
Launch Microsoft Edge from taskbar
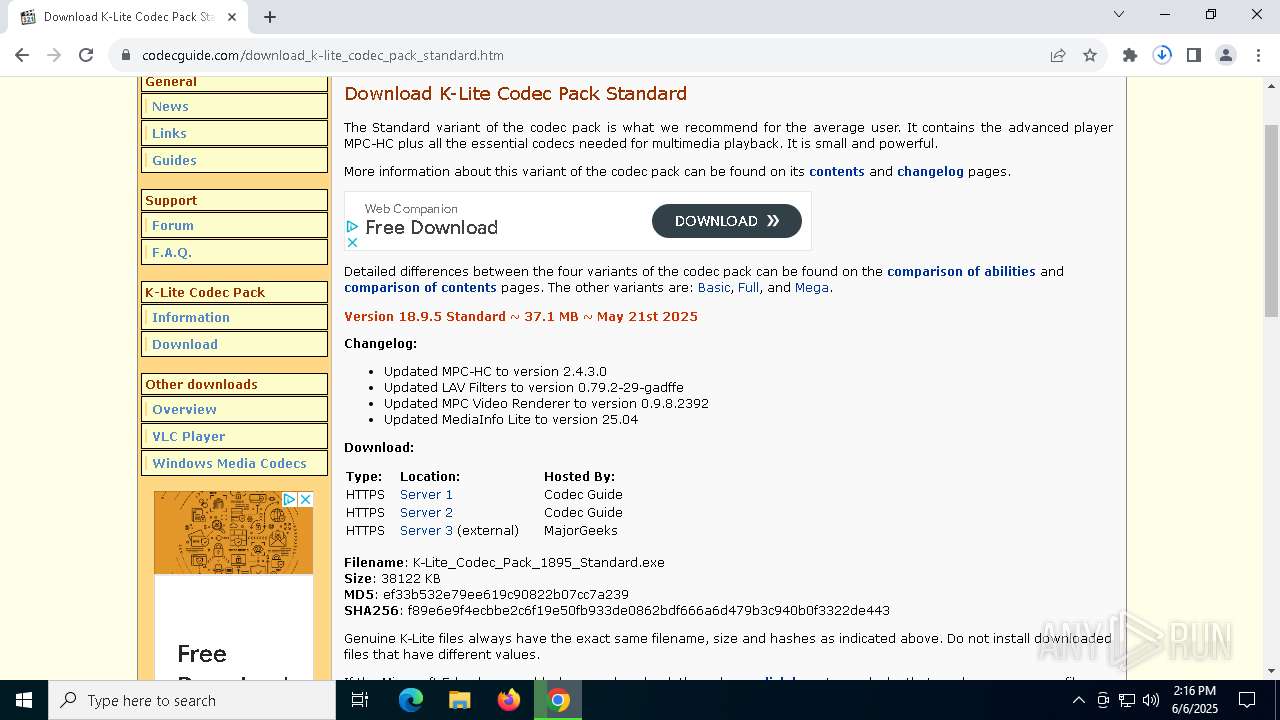(x=411, y=700)
